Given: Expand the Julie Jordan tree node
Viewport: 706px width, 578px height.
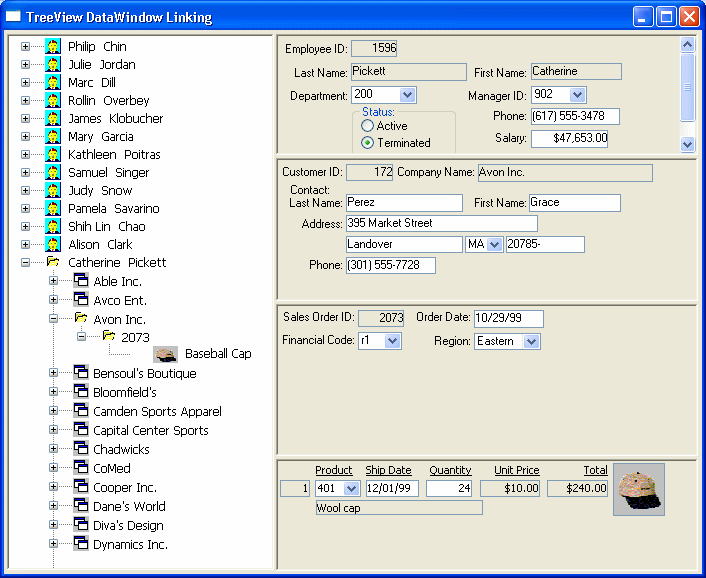Looking at the screenshot, I should point(25,65).
